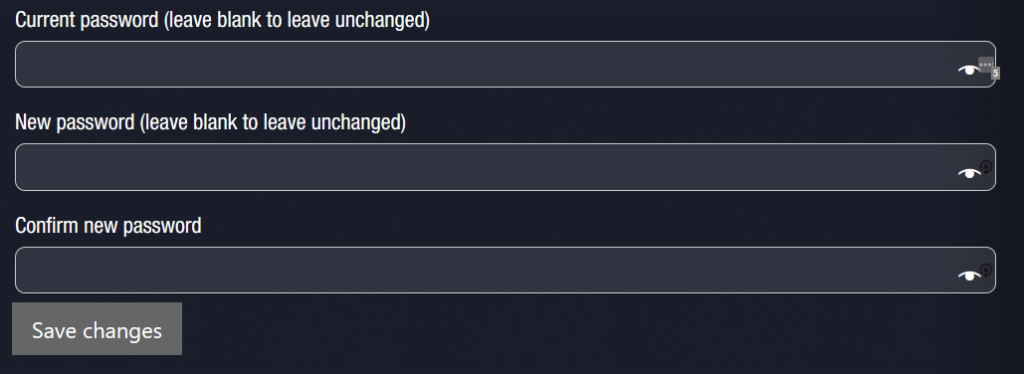The width and height of the screenshot is (1024, 374).
Task: Click the Save changes button
Action: pyautogui.click(x=97, y=329)
